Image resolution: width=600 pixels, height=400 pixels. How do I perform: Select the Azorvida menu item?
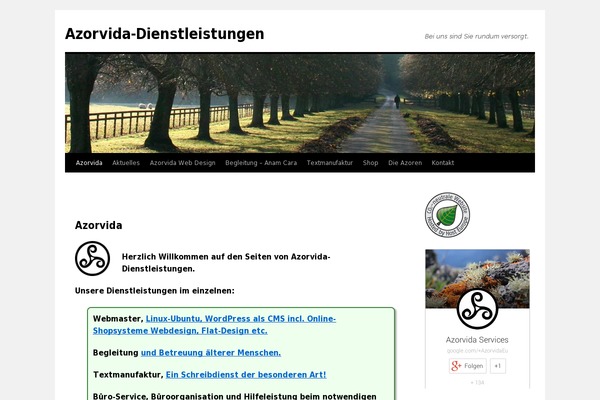click(89, 163)
